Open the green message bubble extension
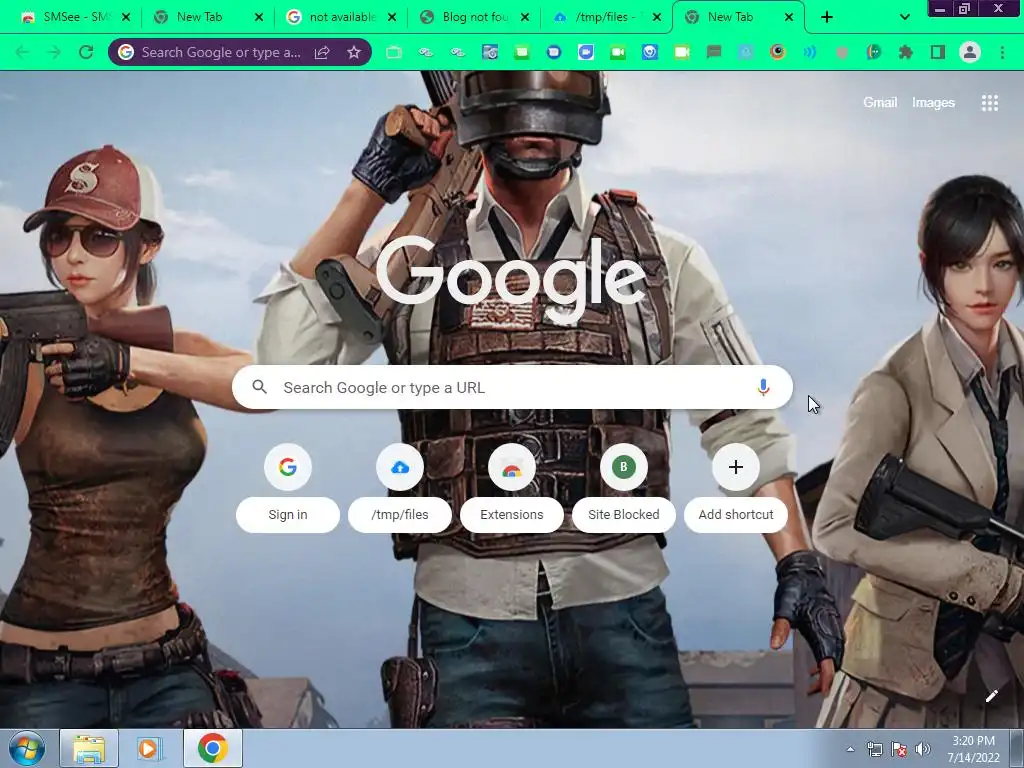This screenshot has height=768, width=1024. pos(522,52)
